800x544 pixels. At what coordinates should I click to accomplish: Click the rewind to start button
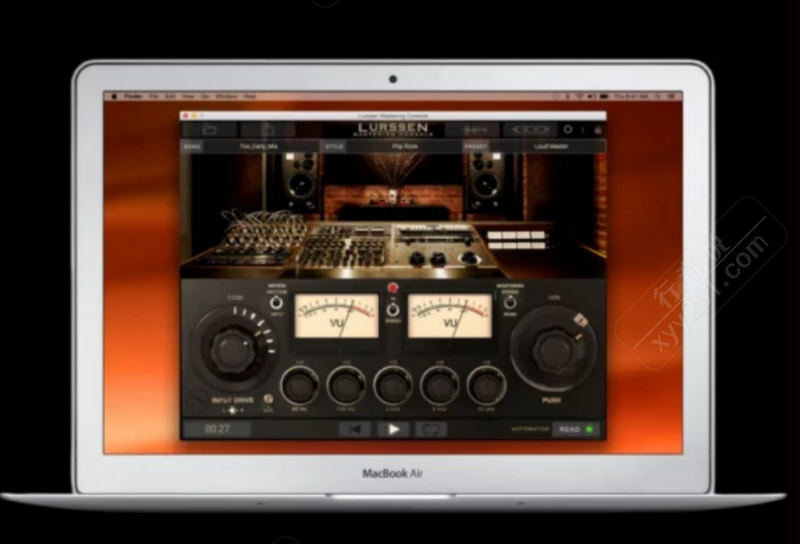coord(355,430)
